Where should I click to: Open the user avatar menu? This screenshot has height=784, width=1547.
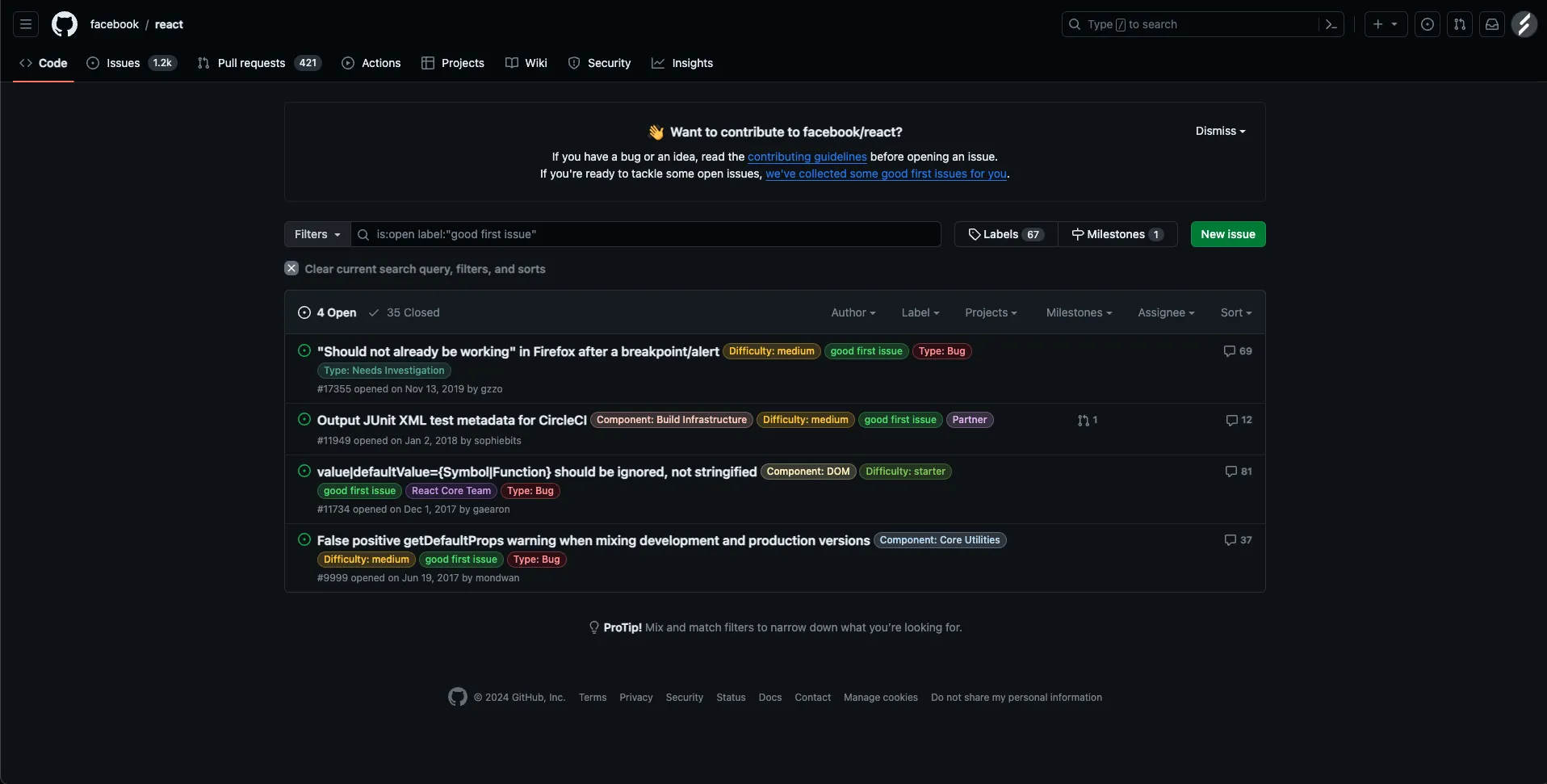point(1524,24)
